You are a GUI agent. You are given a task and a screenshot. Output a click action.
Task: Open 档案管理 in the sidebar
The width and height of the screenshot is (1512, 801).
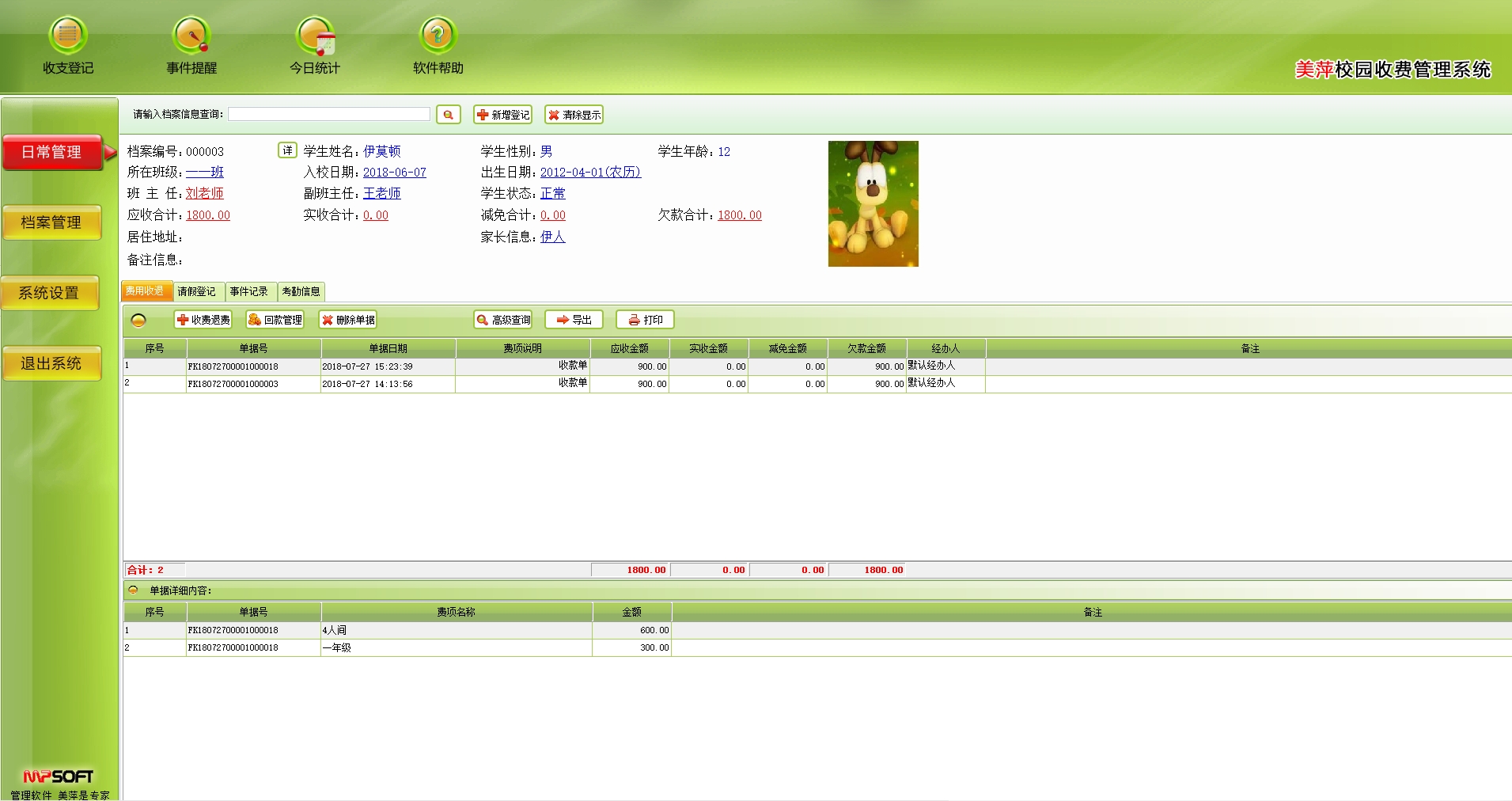pyautogui.click(x=51, y=222)
